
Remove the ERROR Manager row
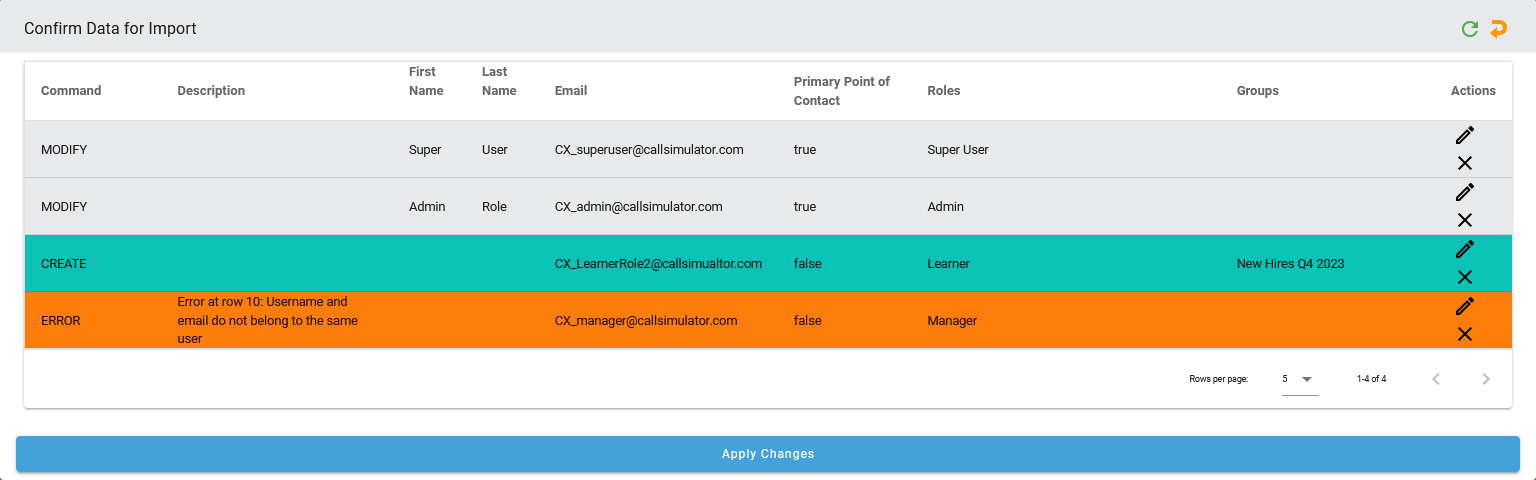pos(1465,334)
